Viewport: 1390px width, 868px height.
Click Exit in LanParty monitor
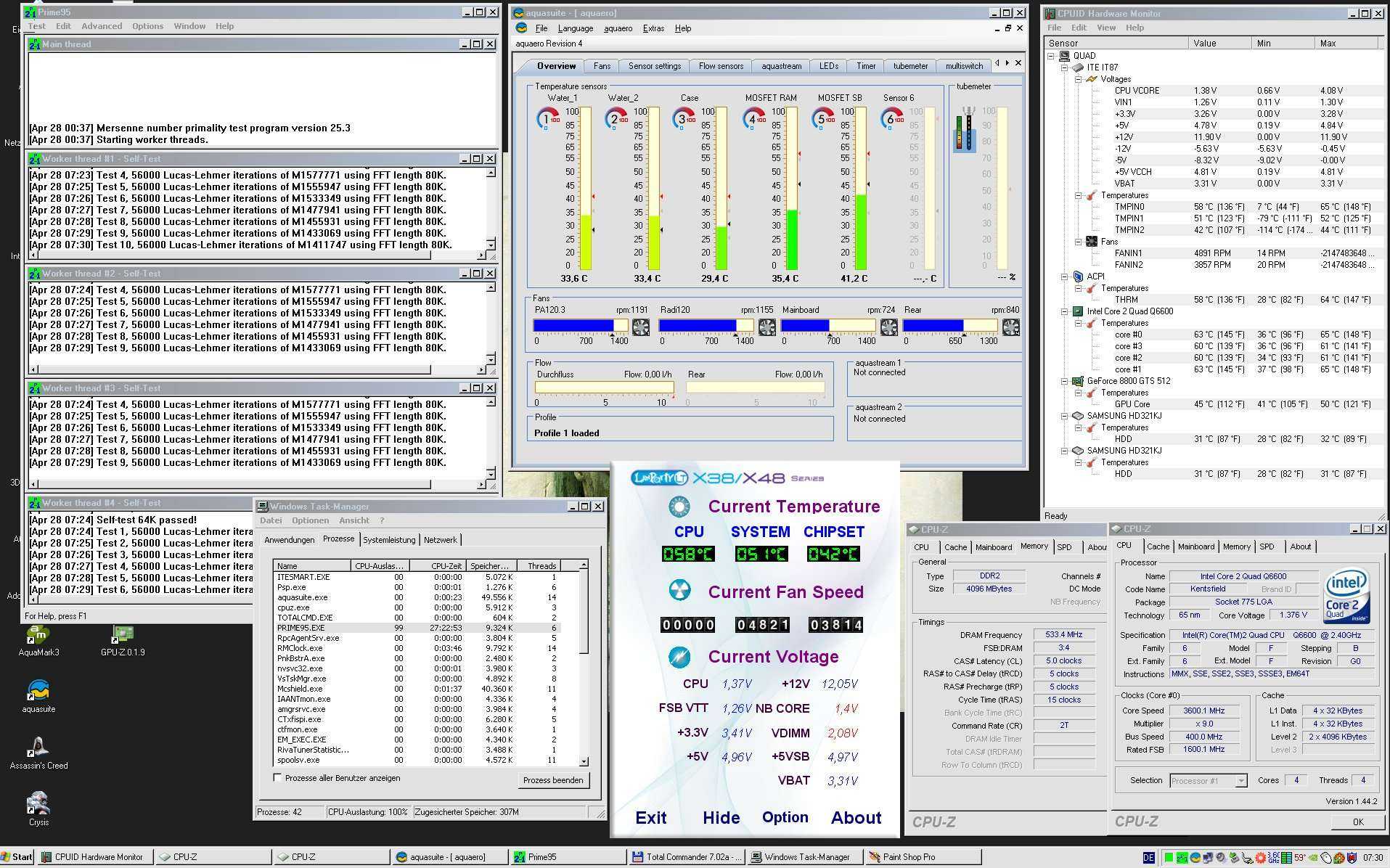coord(651,818)
